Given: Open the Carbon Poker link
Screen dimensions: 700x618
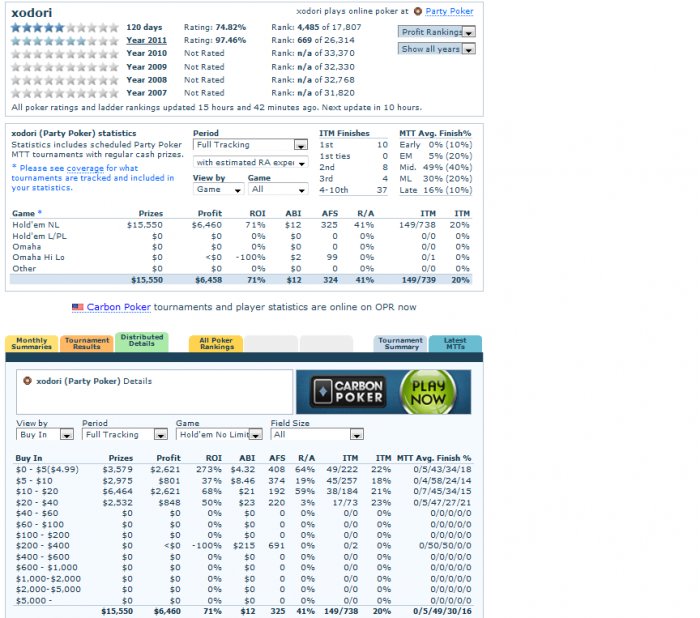Looking at the screenshot, I should tap(118, 307).
